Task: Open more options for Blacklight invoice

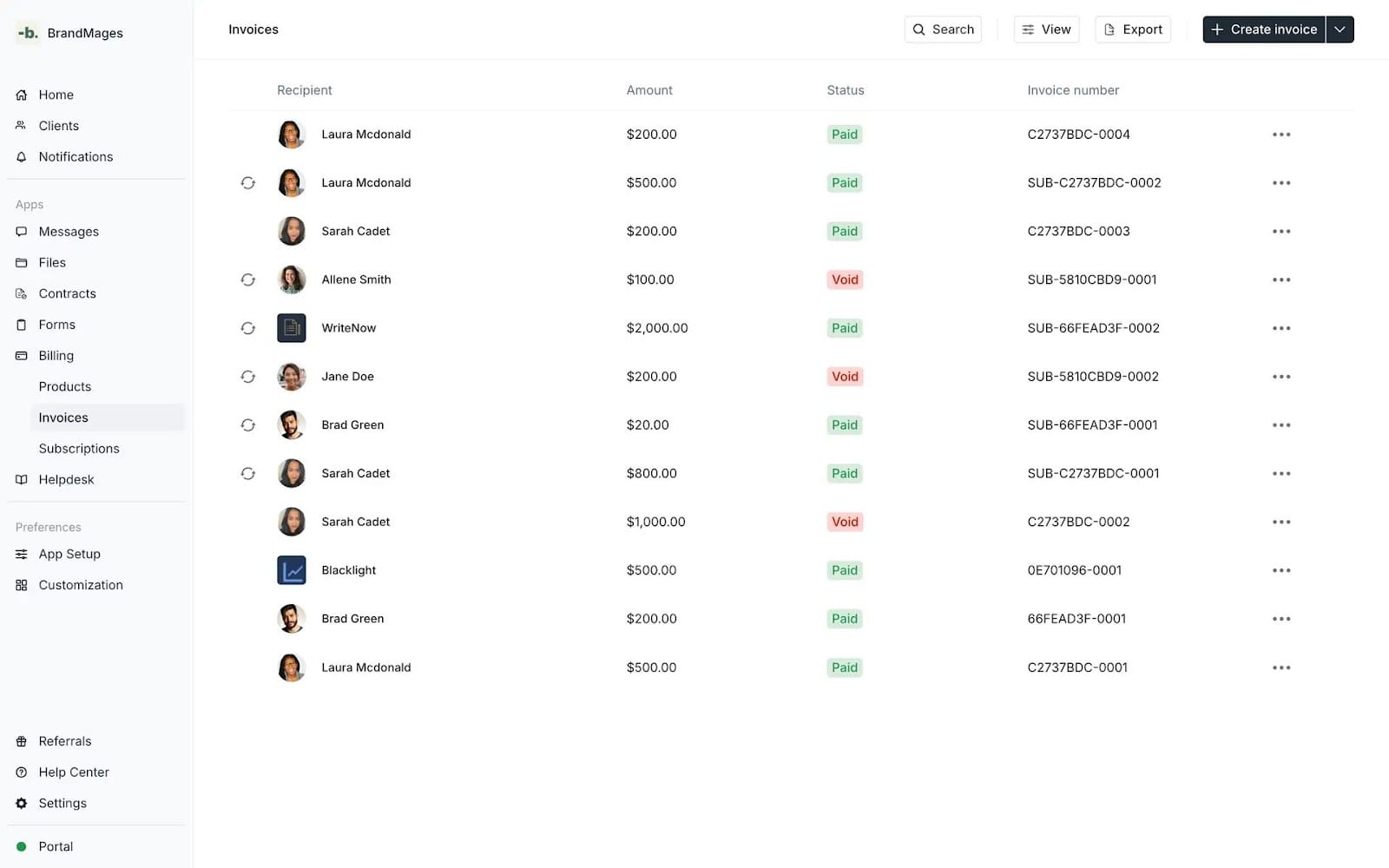Action: [1280, 570]
